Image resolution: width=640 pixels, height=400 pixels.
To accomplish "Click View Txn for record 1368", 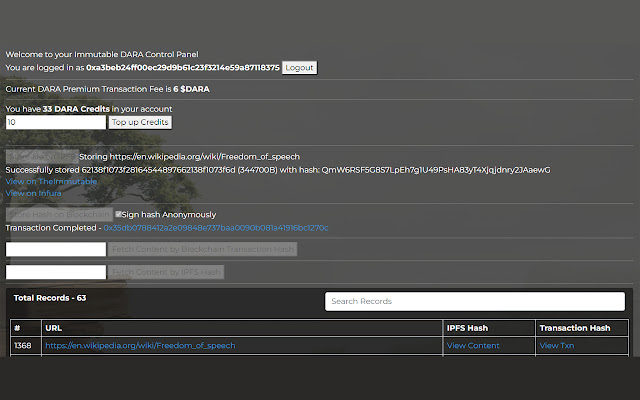I will (557, 345).
